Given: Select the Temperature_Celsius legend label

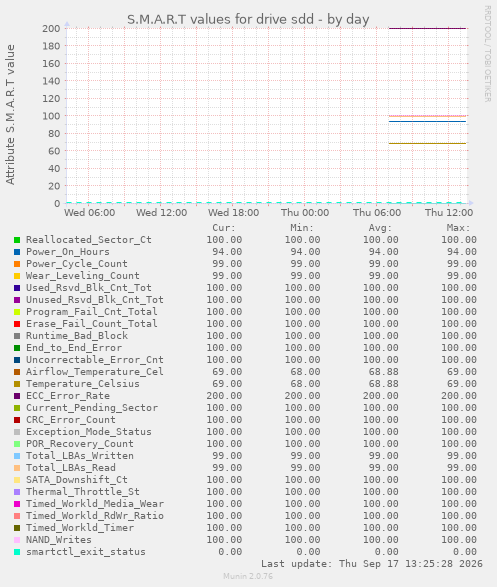Looking at the screenshot, I should tap(83, 384).
